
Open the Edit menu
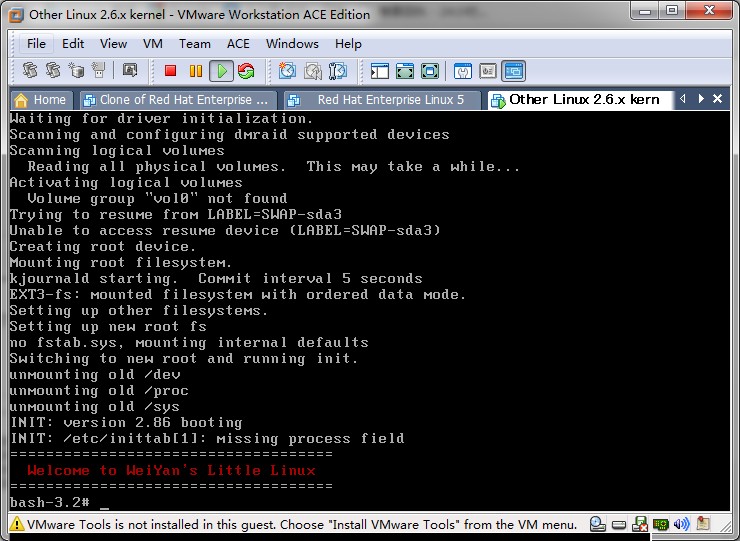(x=73, y=44)
